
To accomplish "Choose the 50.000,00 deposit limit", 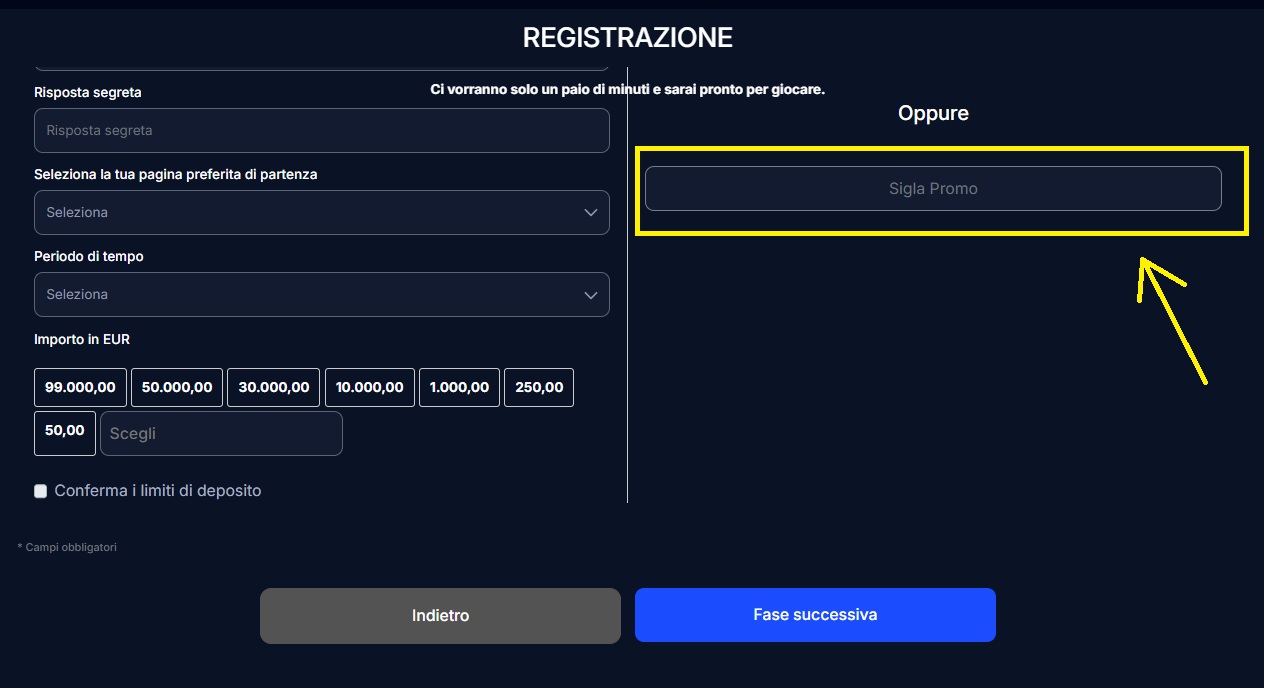I will [177, 388].
